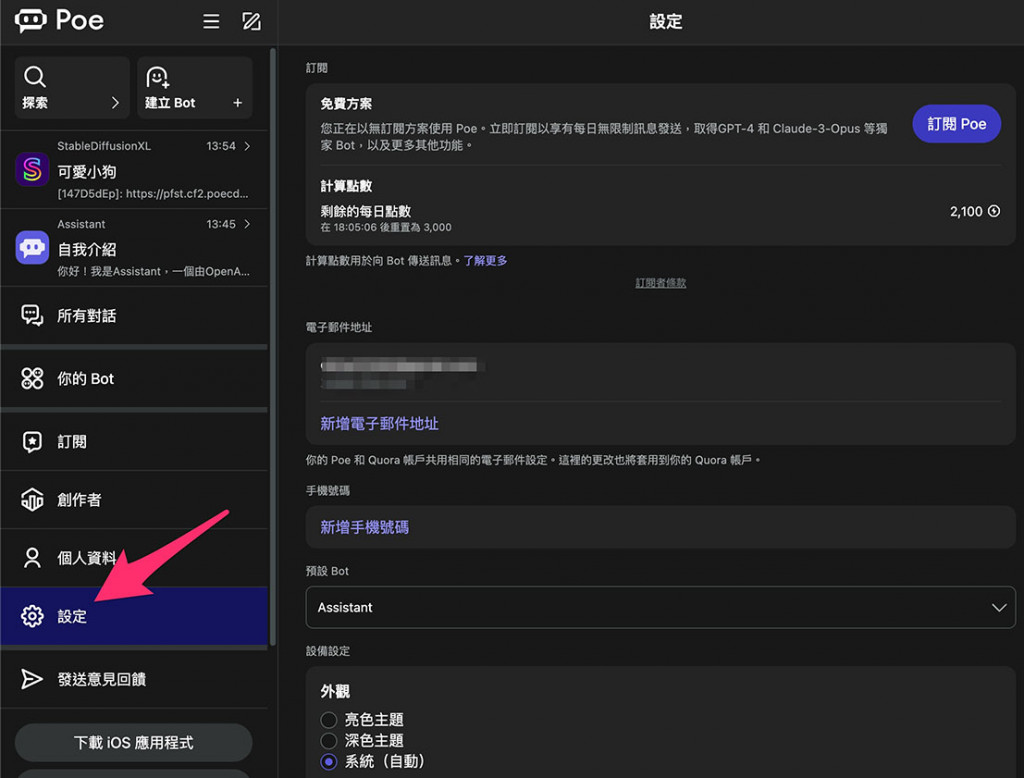Click 新增電子郵件地址 link

[x=379, y=423]
